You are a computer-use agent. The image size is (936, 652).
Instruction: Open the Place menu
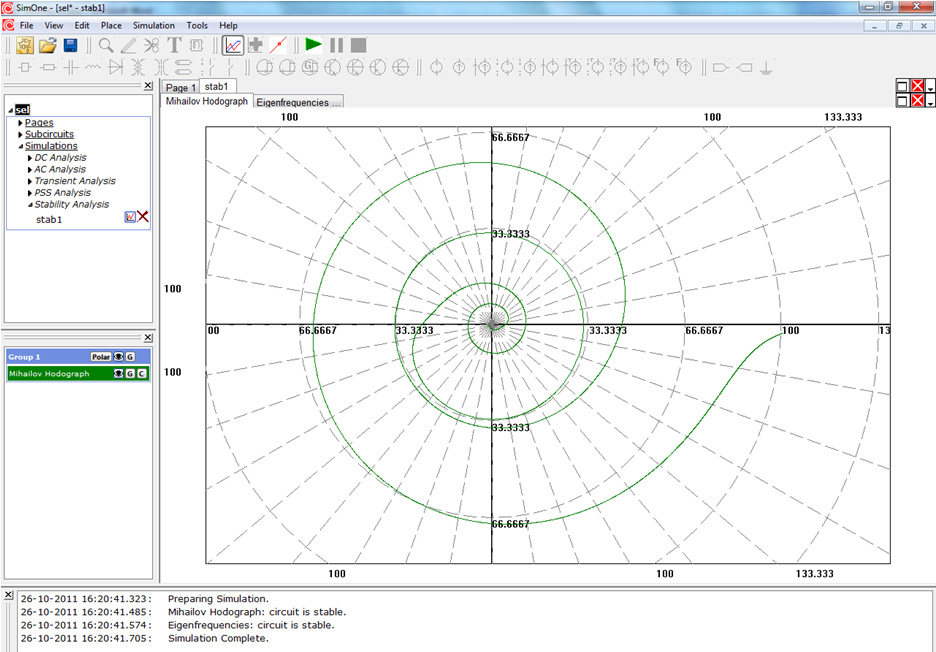(111, 26)
